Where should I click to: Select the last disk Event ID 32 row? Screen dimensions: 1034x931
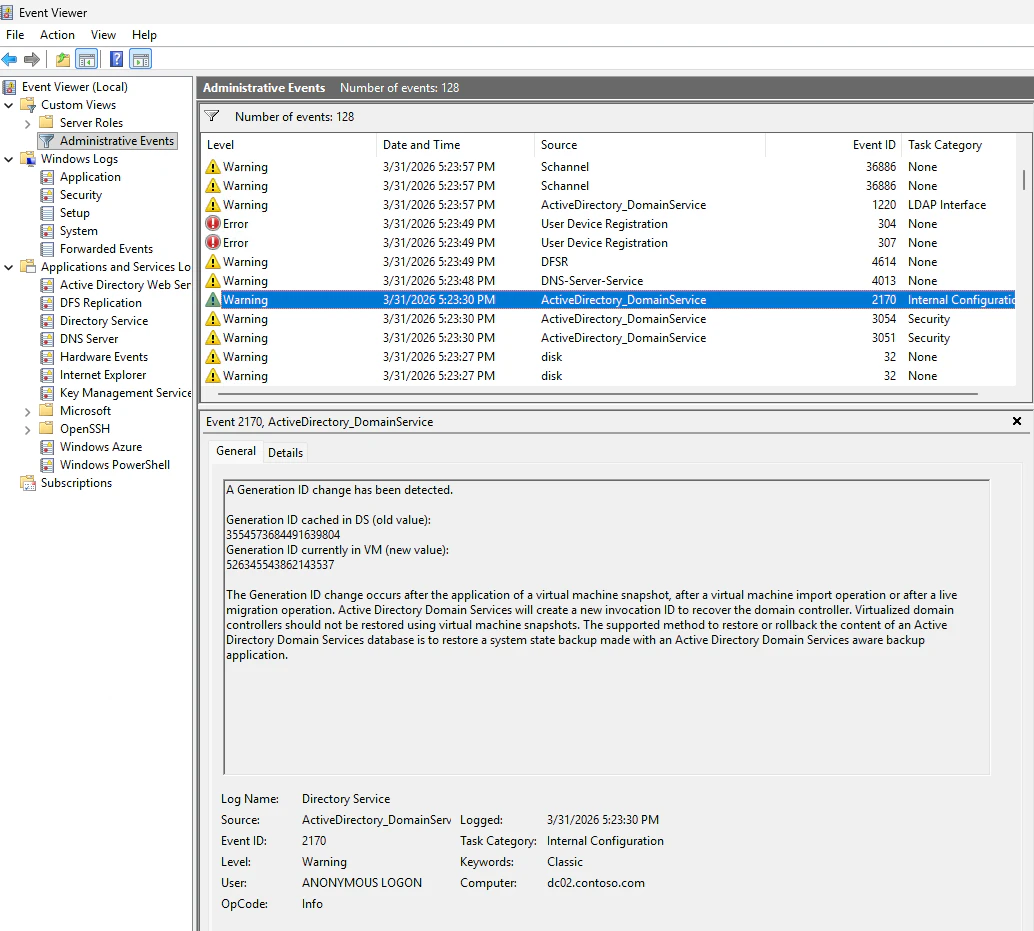609,376
